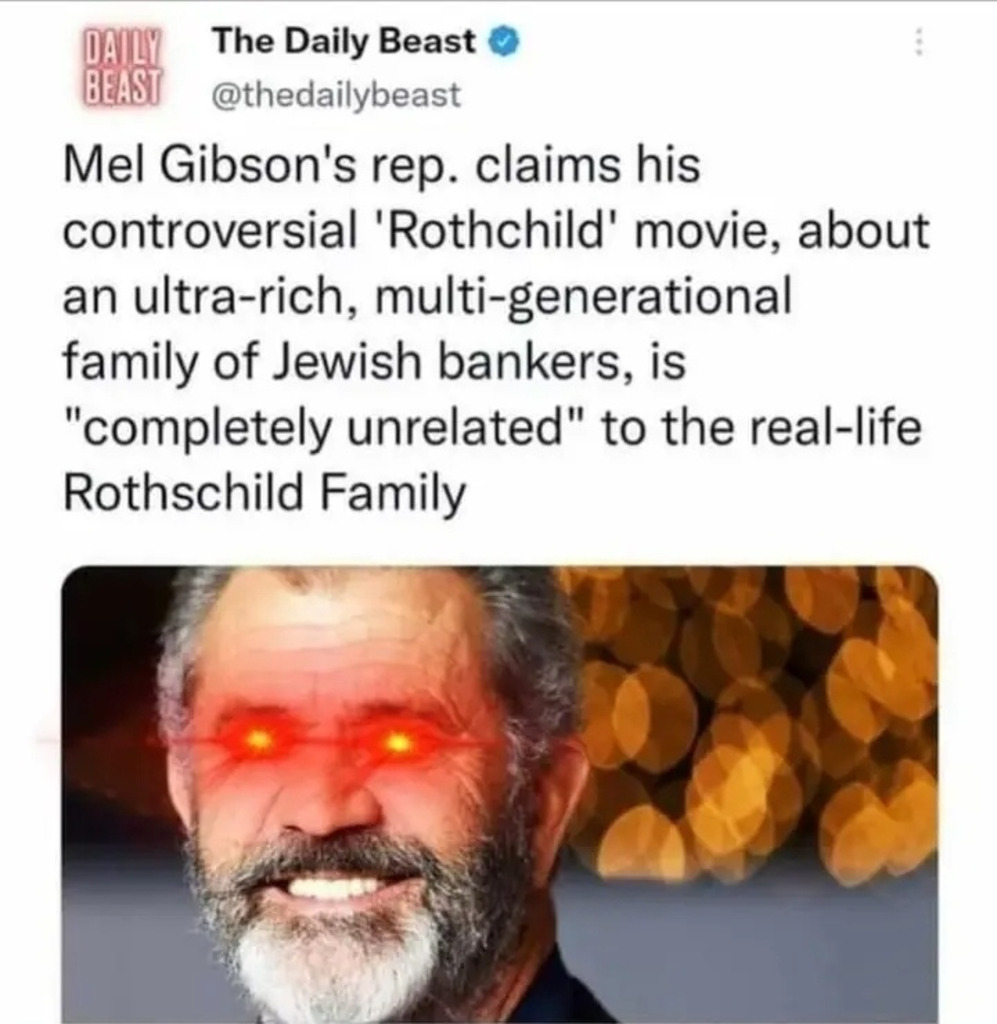Click the dark top-left corner of the photo
The height and width of the screenshot is (1024, 997).
point(104,620)
